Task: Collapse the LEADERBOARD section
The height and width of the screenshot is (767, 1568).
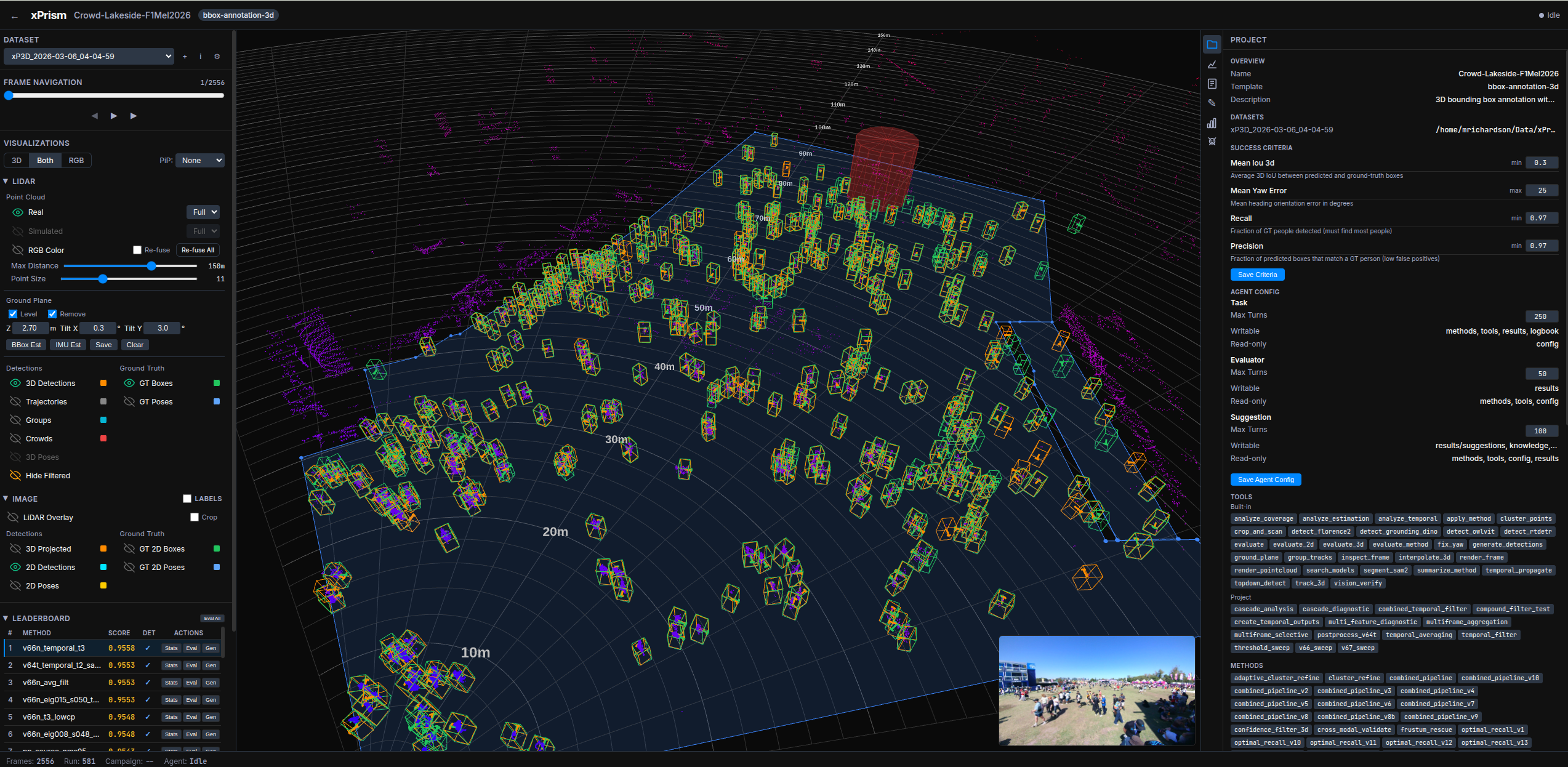Action: (x=6, y=618)
